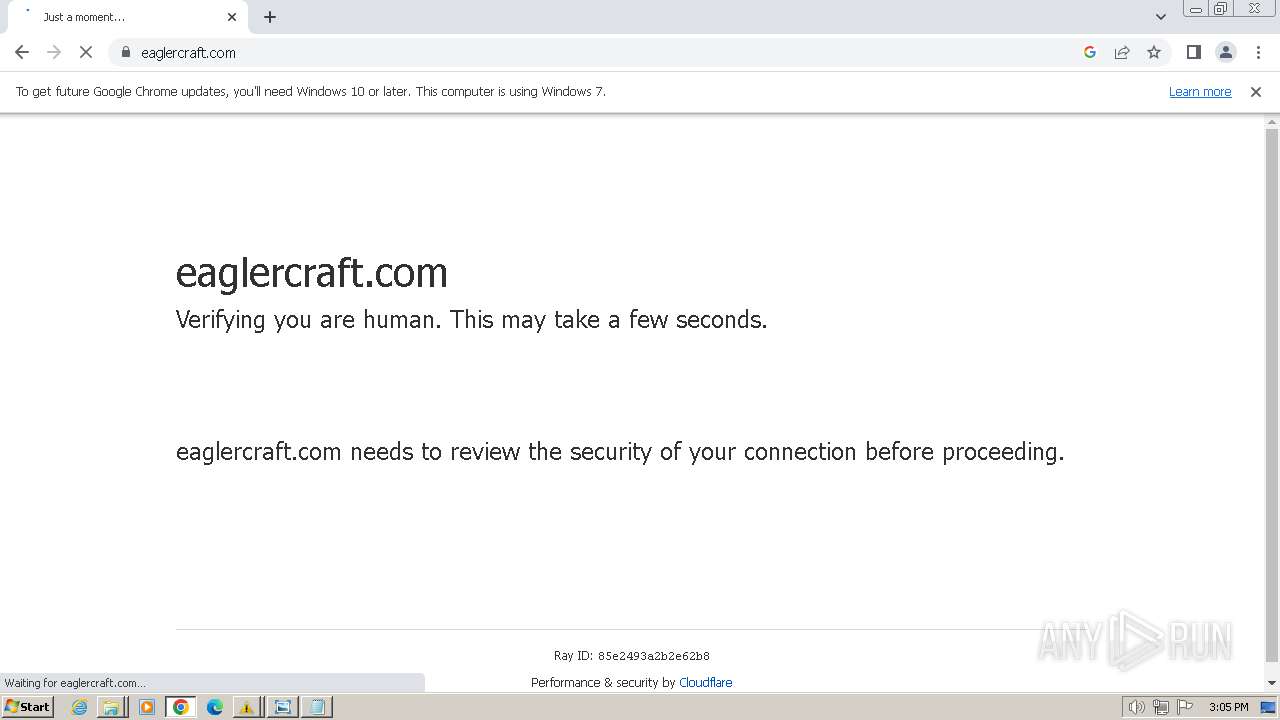Open Microsoft Edge from taskbar
This screenshot has height=720, width=1280.
coord(215,707)
